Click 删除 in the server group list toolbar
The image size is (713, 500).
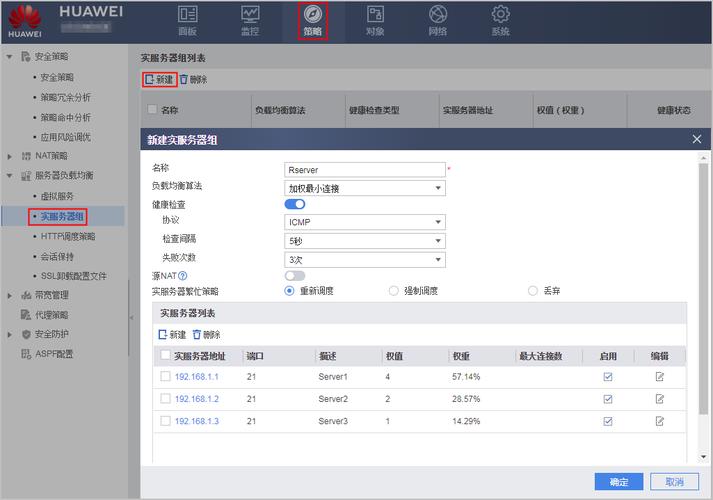193,80
